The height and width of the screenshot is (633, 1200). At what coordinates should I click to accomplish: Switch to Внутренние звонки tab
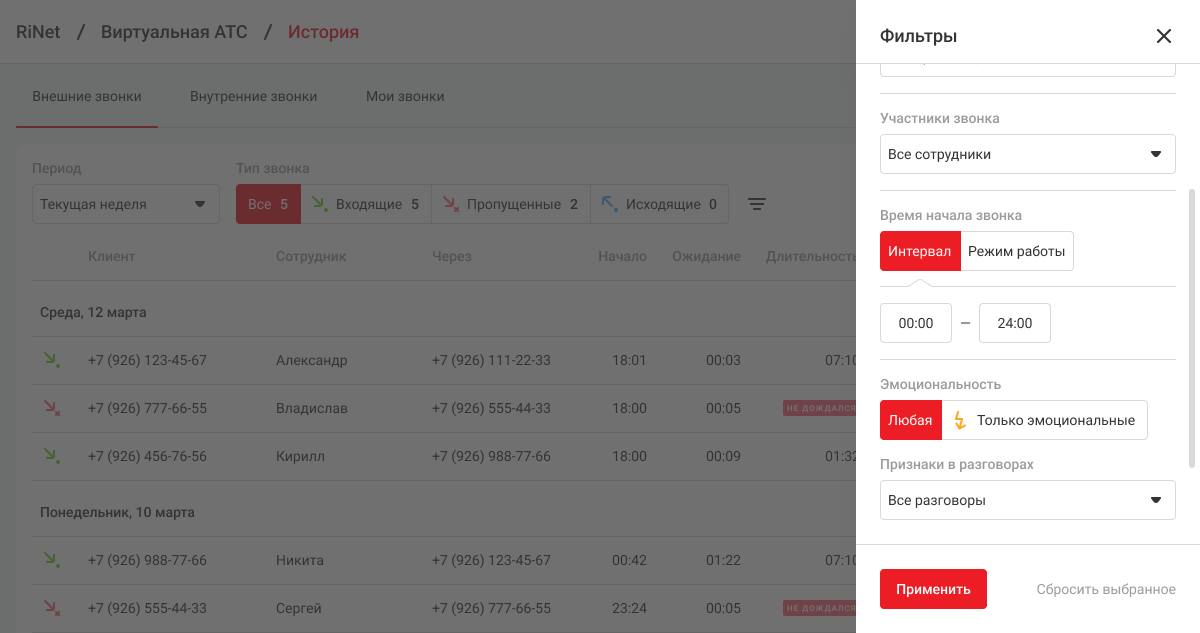[x=254, y=97]
